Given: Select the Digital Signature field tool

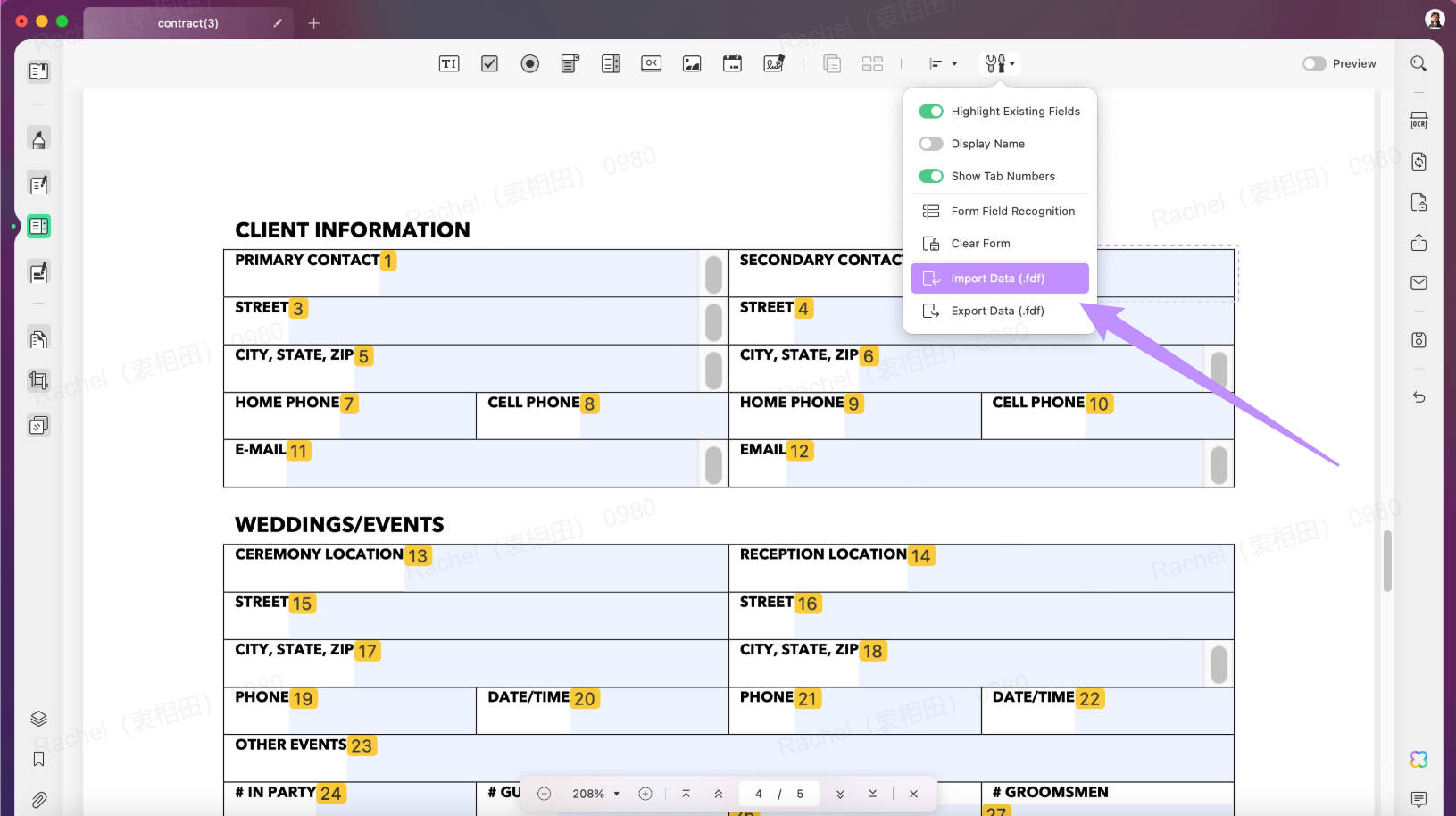Looking at the screenshot, I should tap(774, 63).
